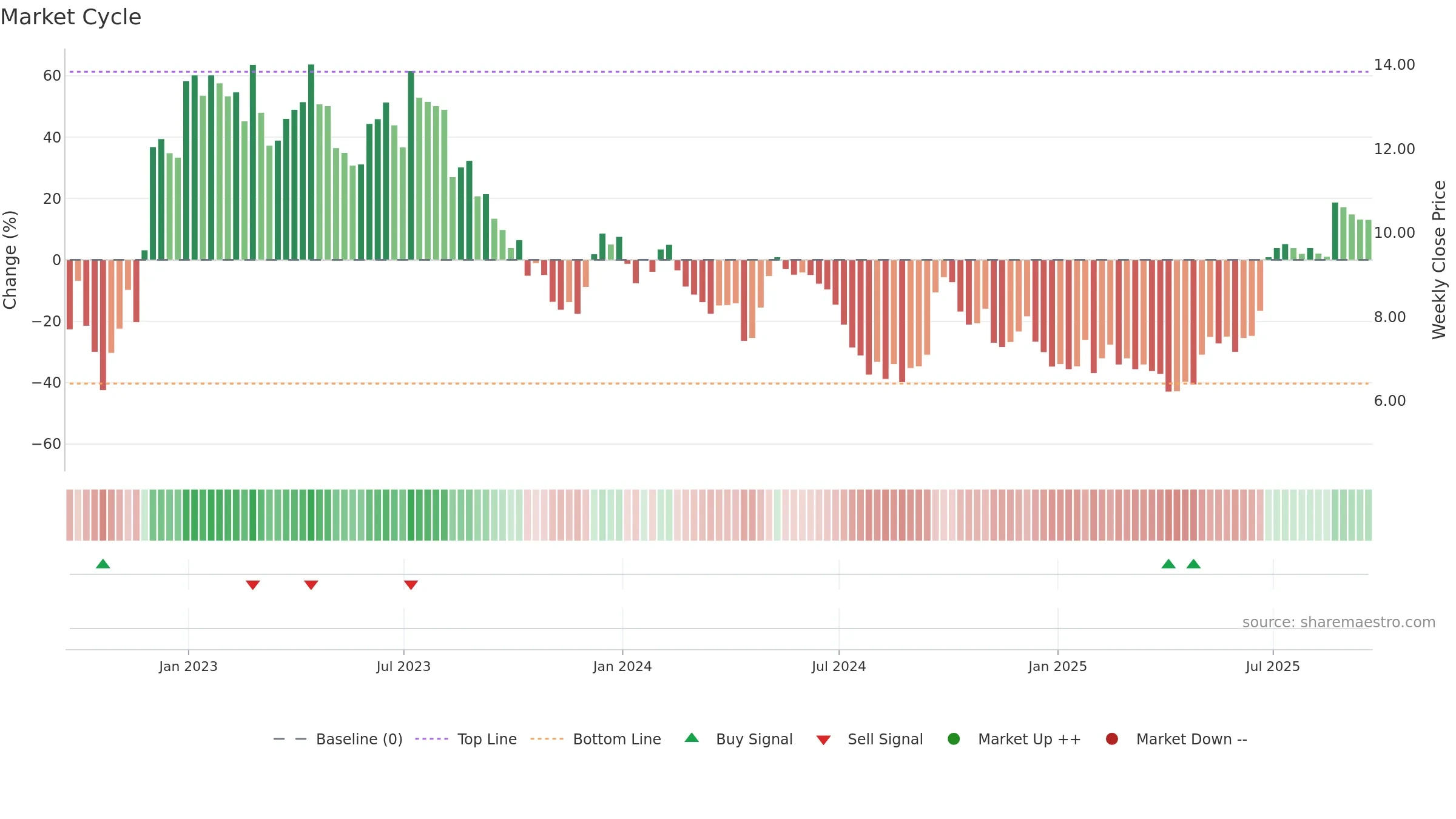Viewport: 1456px width, 819px height.
Task: Click the red Sell Signal triangle in legend
Action: 823,740
